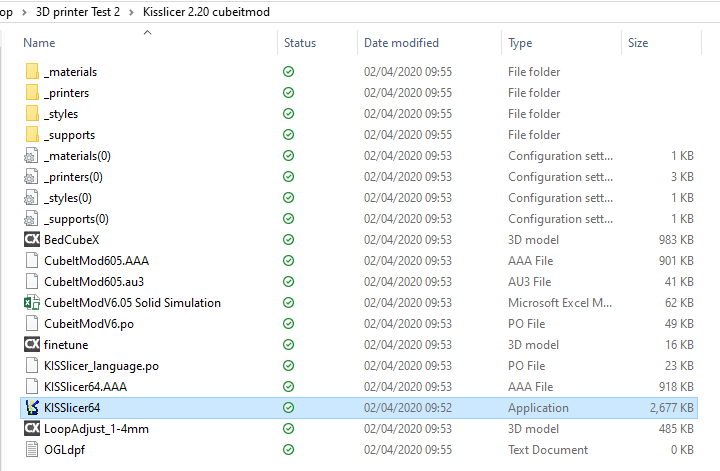
Task: Click the Excel icon of CubeItModV6.05 Solid Simulation
Action: click(x=32, y=303)
